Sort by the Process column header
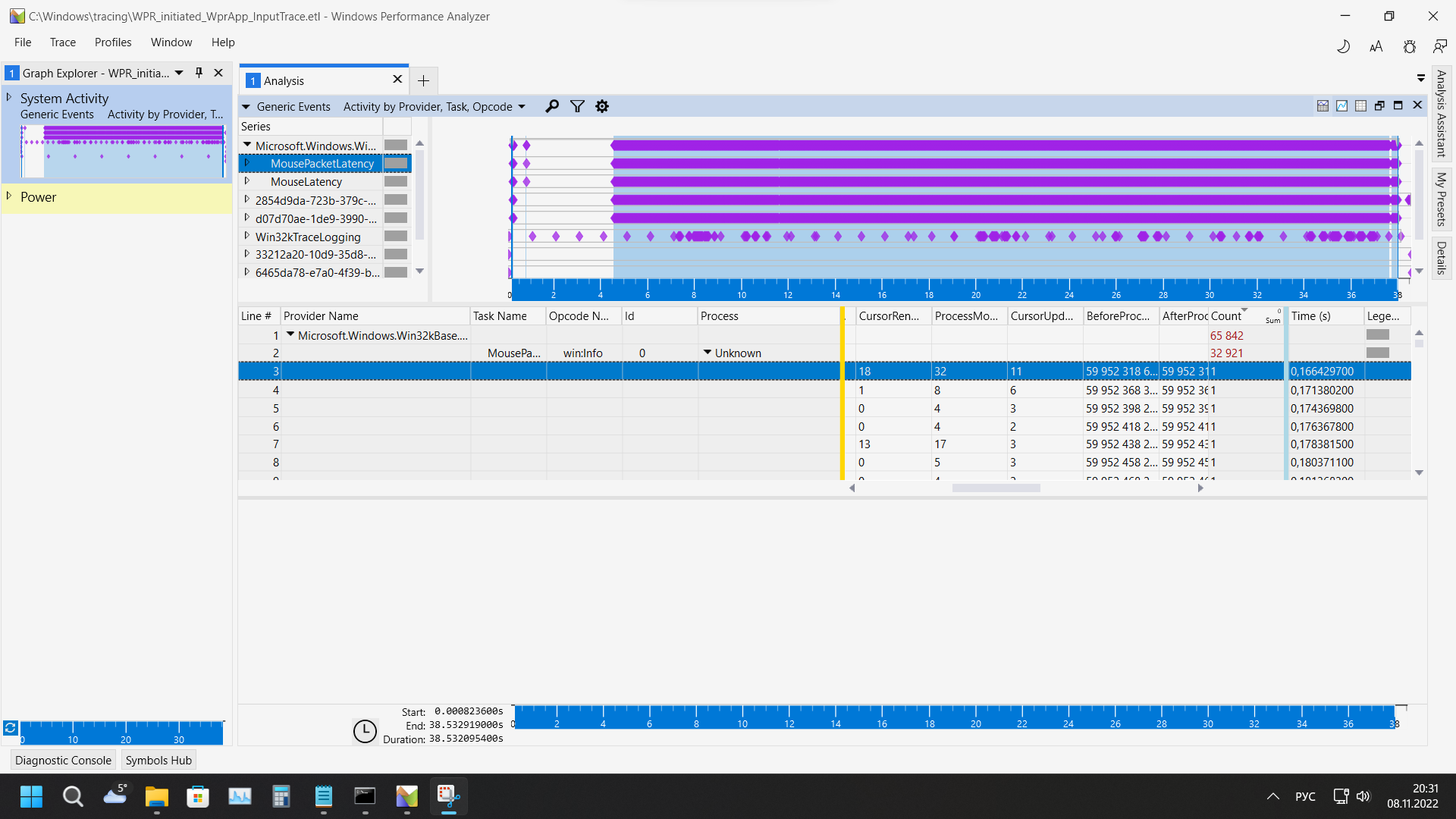1456x819 pixels. (769, 315)
